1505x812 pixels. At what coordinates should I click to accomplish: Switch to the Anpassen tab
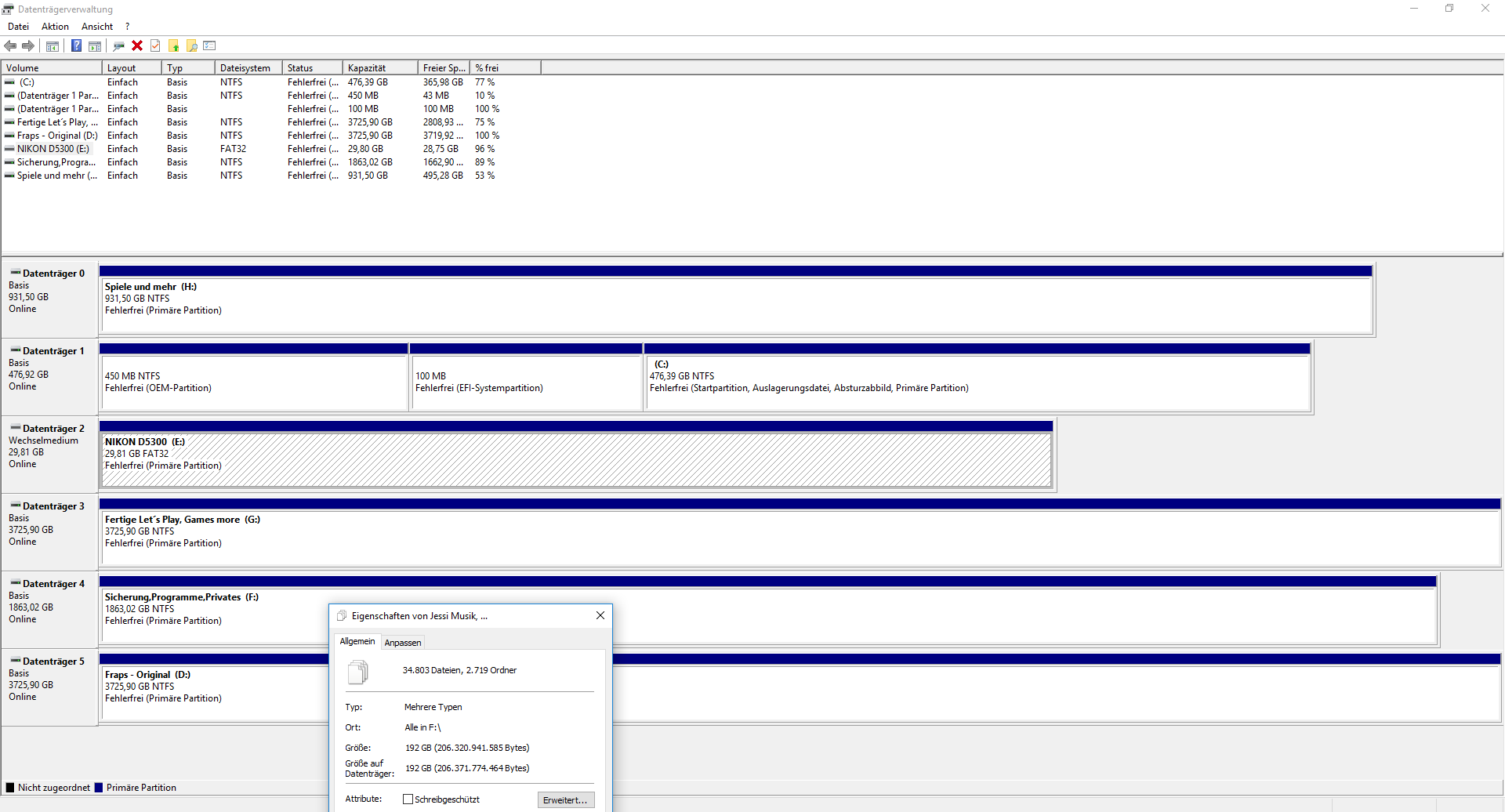coord(403,643)
